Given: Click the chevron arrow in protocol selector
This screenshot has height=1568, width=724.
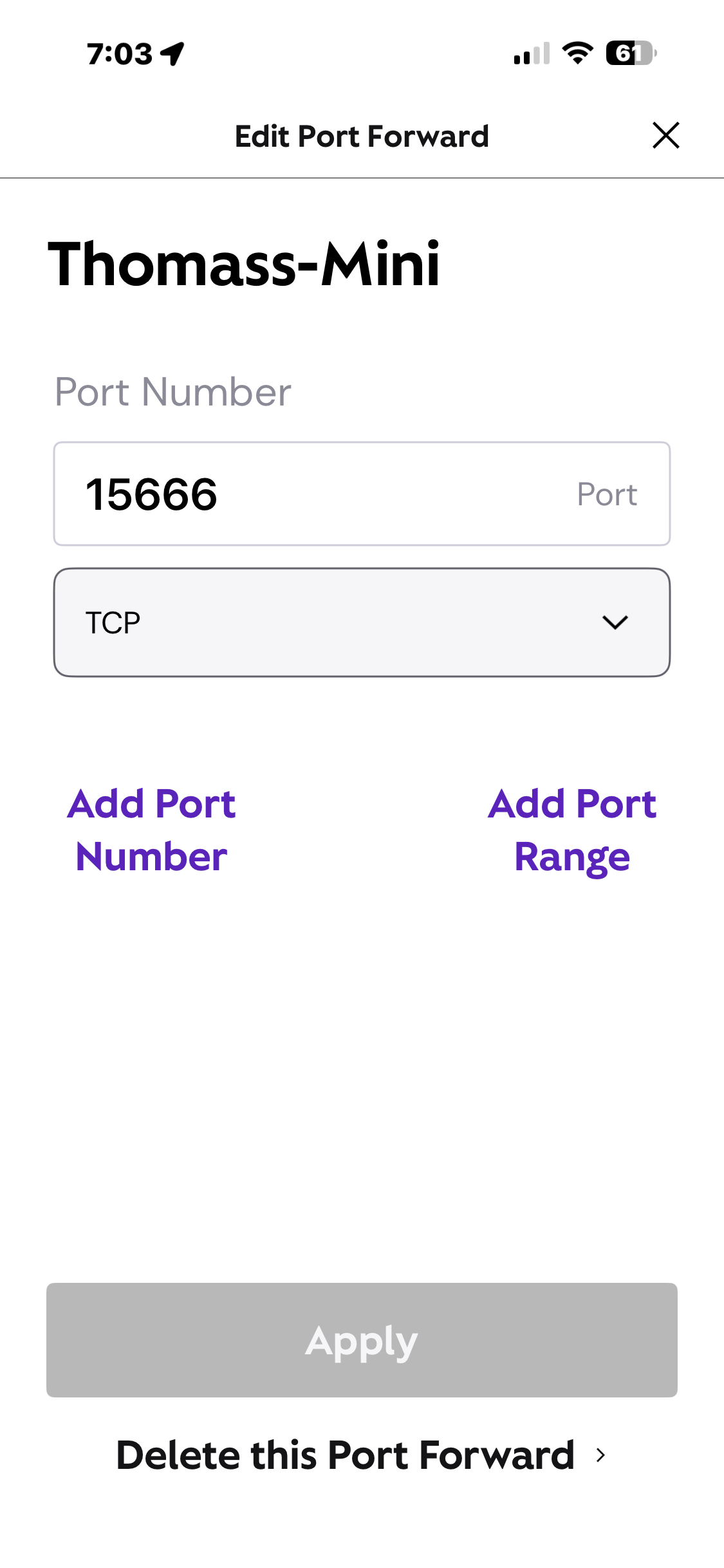Looking at the screenshot, I should pyautogui.click(x=615, y=622).
